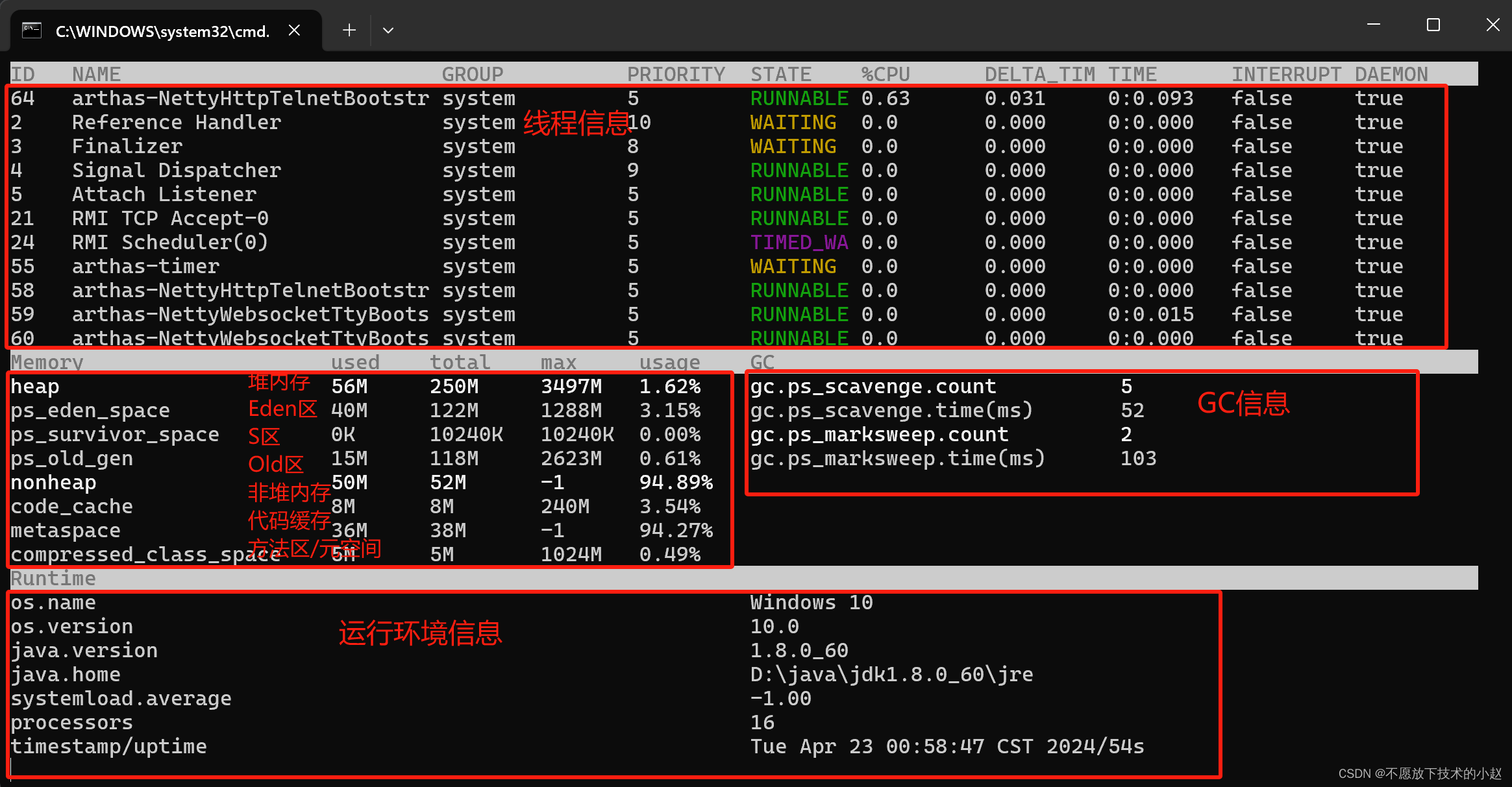Click the cmd icon on the tab
Screen dimensions: 1512x787
tap(32, 30)
